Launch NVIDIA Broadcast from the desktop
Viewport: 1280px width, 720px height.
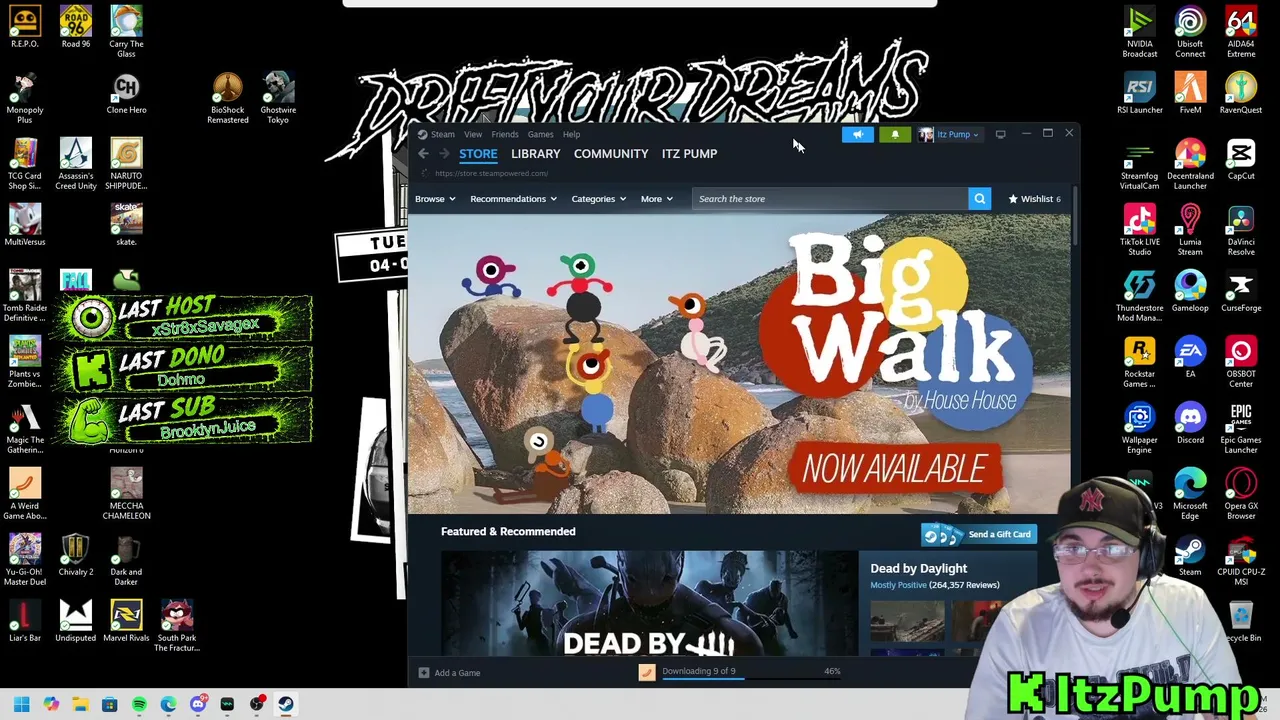click(x=1139, y=32)
